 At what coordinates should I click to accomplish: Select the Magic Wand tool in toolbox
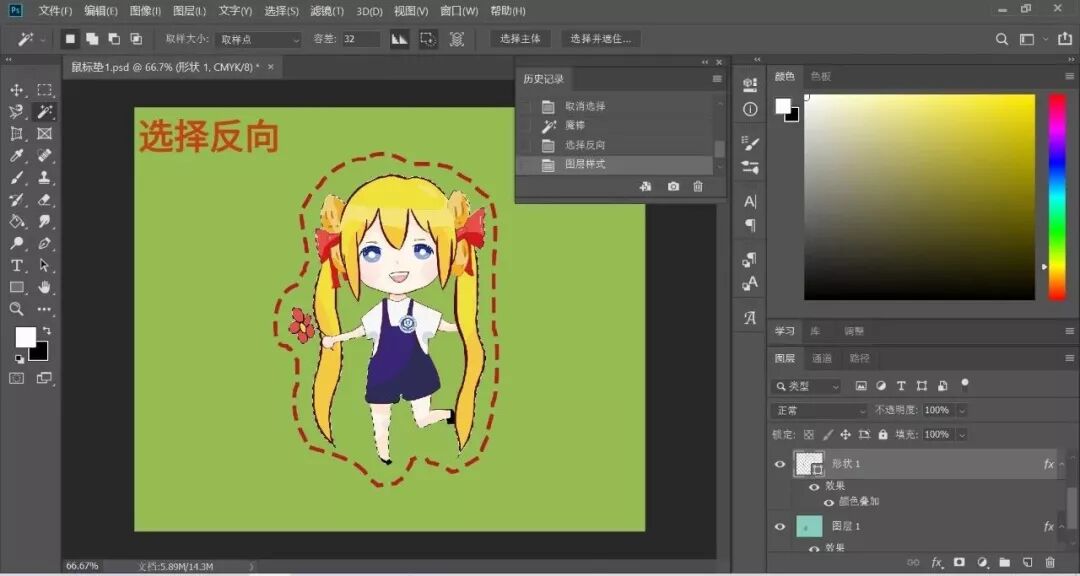point(45,112)
